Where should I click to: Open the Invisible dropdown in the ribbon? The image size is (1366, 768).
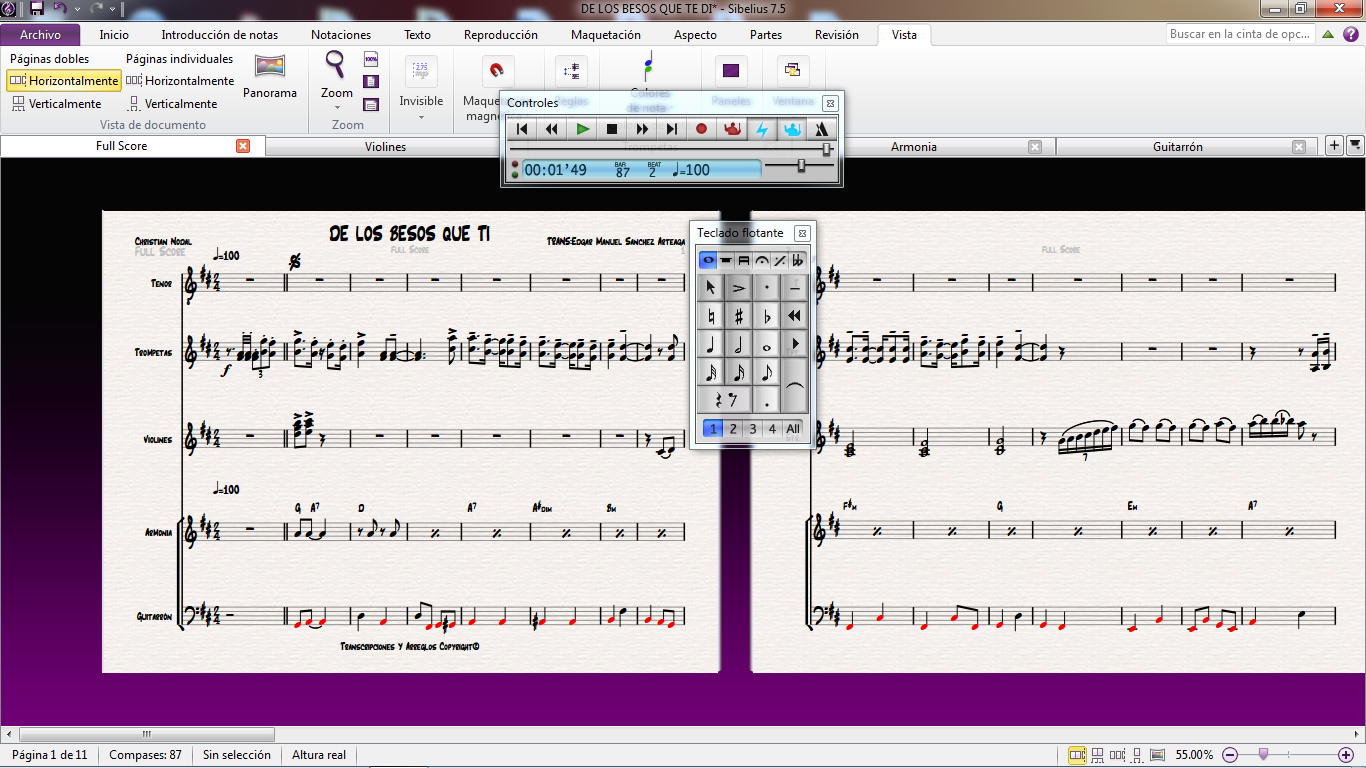coord(421,88)
